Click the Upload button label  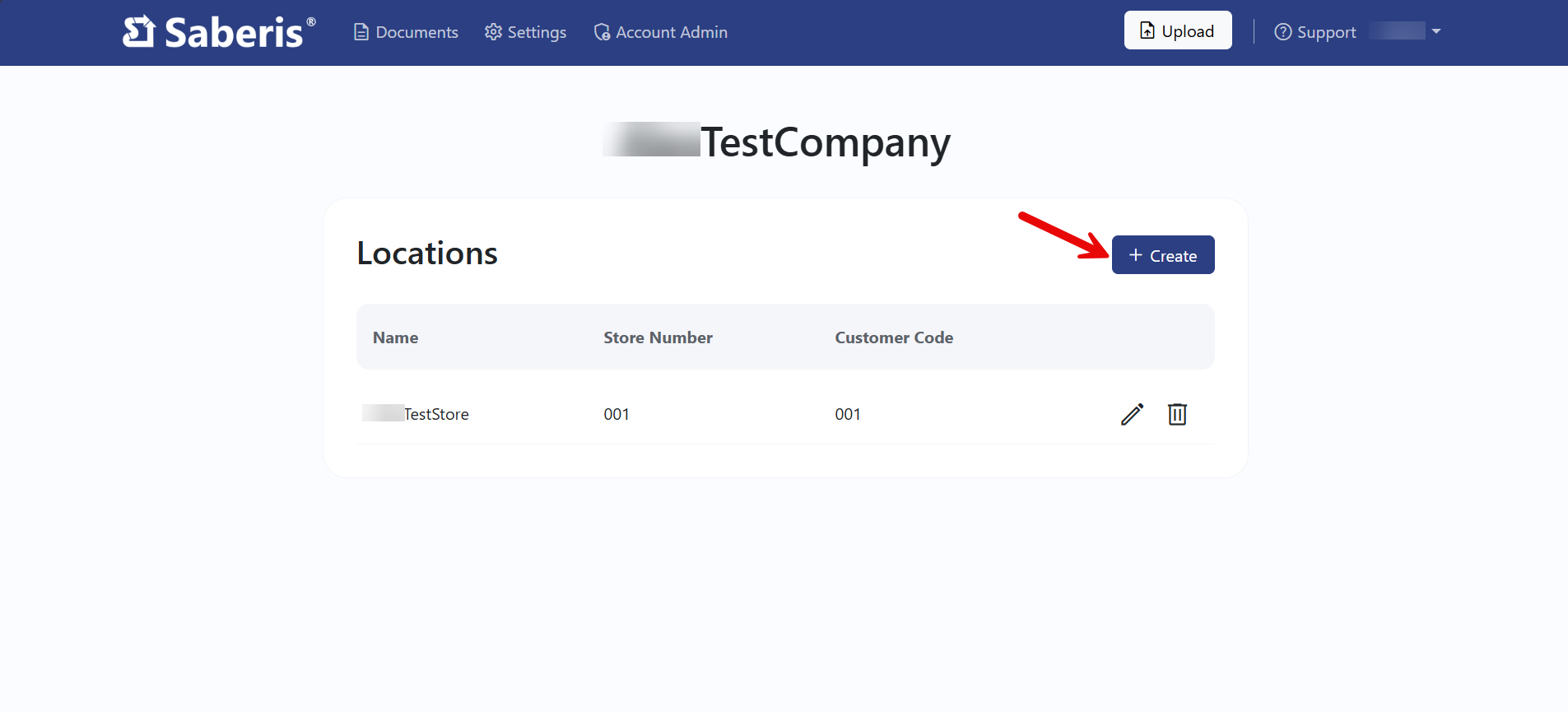coord(1188,31)
